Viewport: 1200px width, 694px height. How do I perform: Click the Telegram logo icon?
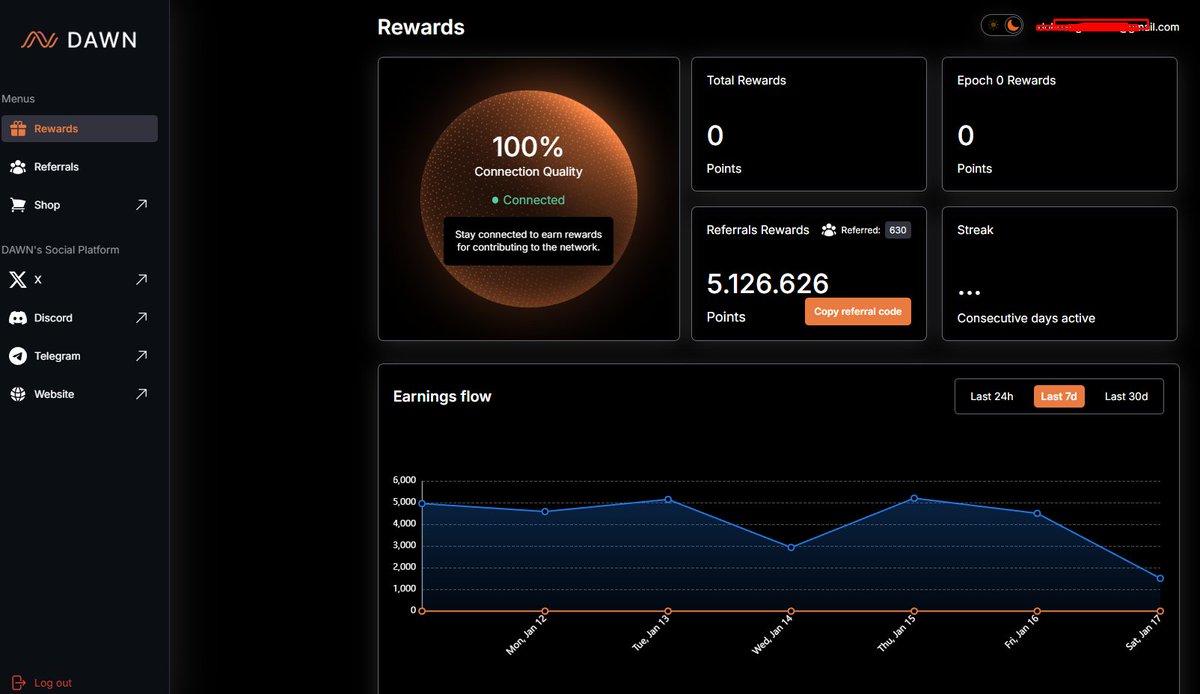click(x=18, y=356)
